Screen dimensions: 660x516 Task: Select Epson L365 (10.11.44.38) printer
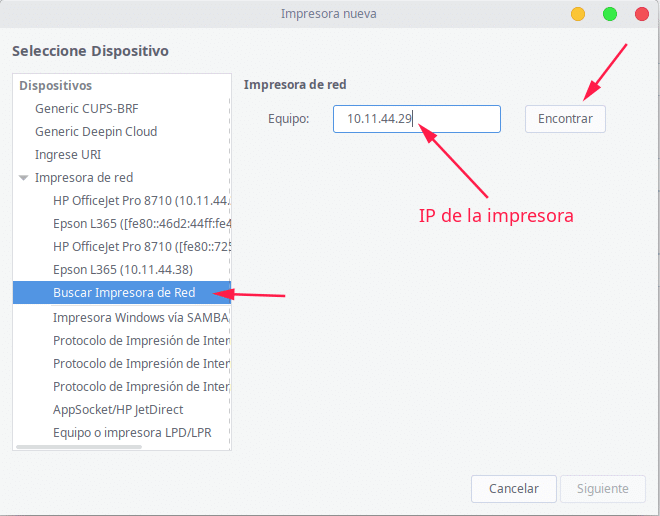click(x=123, y=270)
